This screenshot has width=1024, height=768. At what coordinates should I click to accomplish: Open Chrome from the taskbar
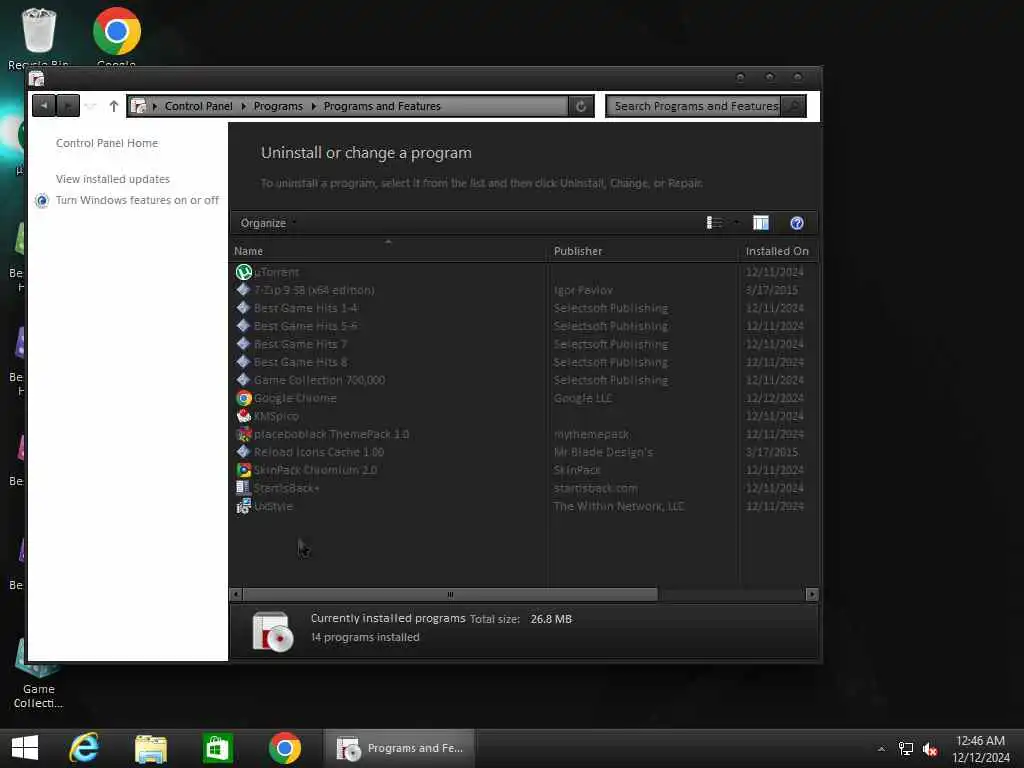pos(285,748)
